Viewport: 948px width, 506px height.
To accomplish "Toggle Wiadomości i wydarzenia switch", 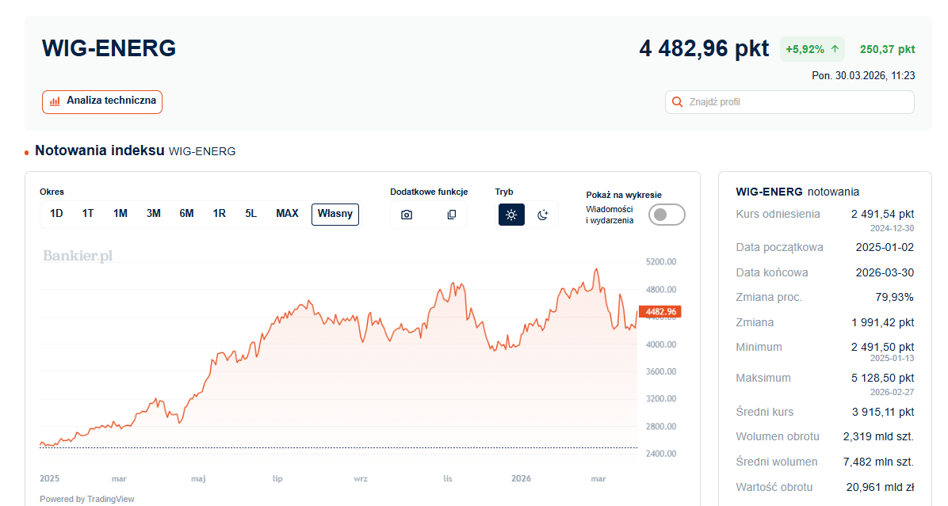I will pyautogui.click(x=667, y=215).
